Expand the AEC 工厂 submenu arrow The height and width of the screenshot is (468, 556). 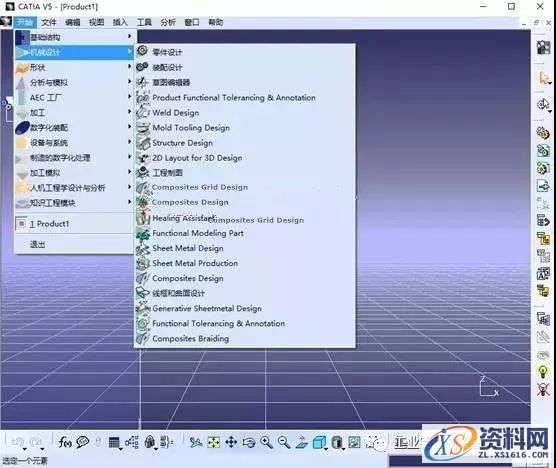[129, 96]
